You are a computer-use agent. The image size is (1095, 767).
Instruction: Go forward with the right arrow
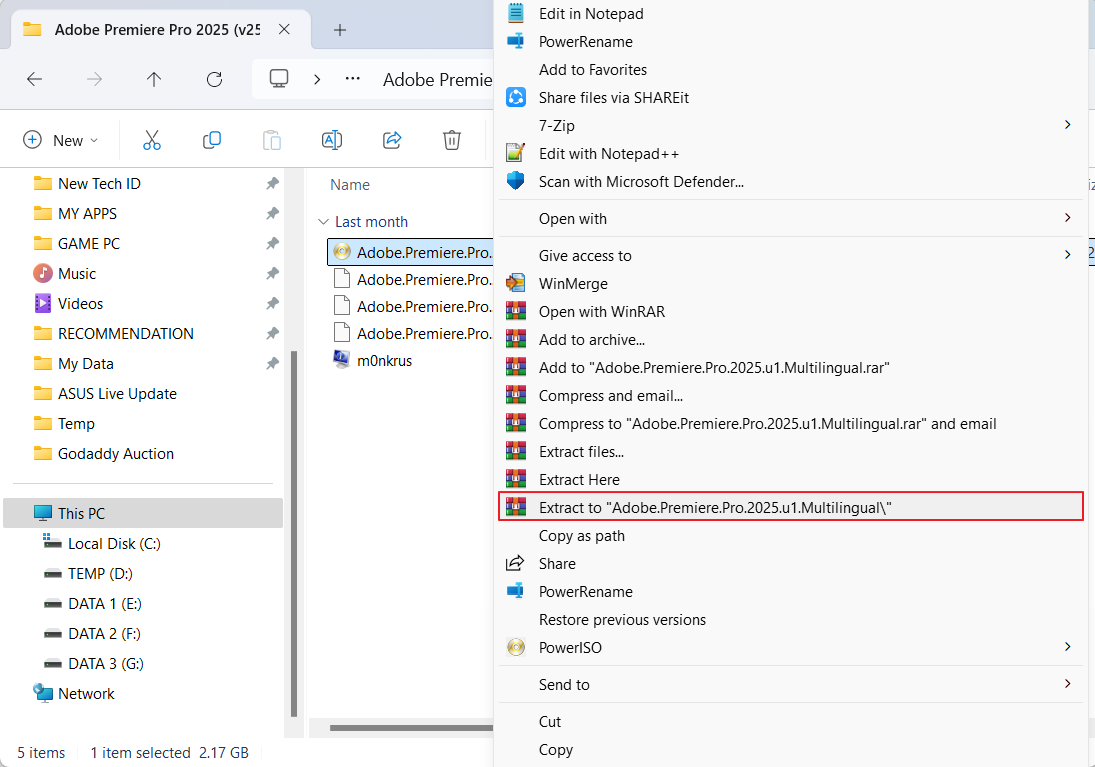94,79
